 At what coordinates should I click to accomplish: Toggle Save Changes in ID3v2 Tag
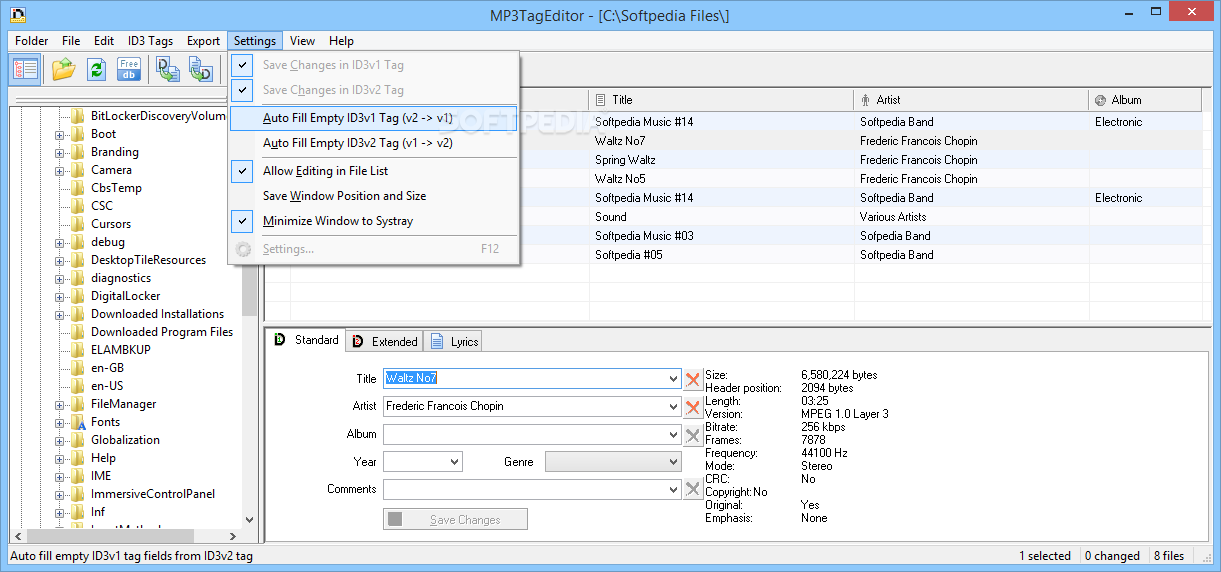pos(373,90)
